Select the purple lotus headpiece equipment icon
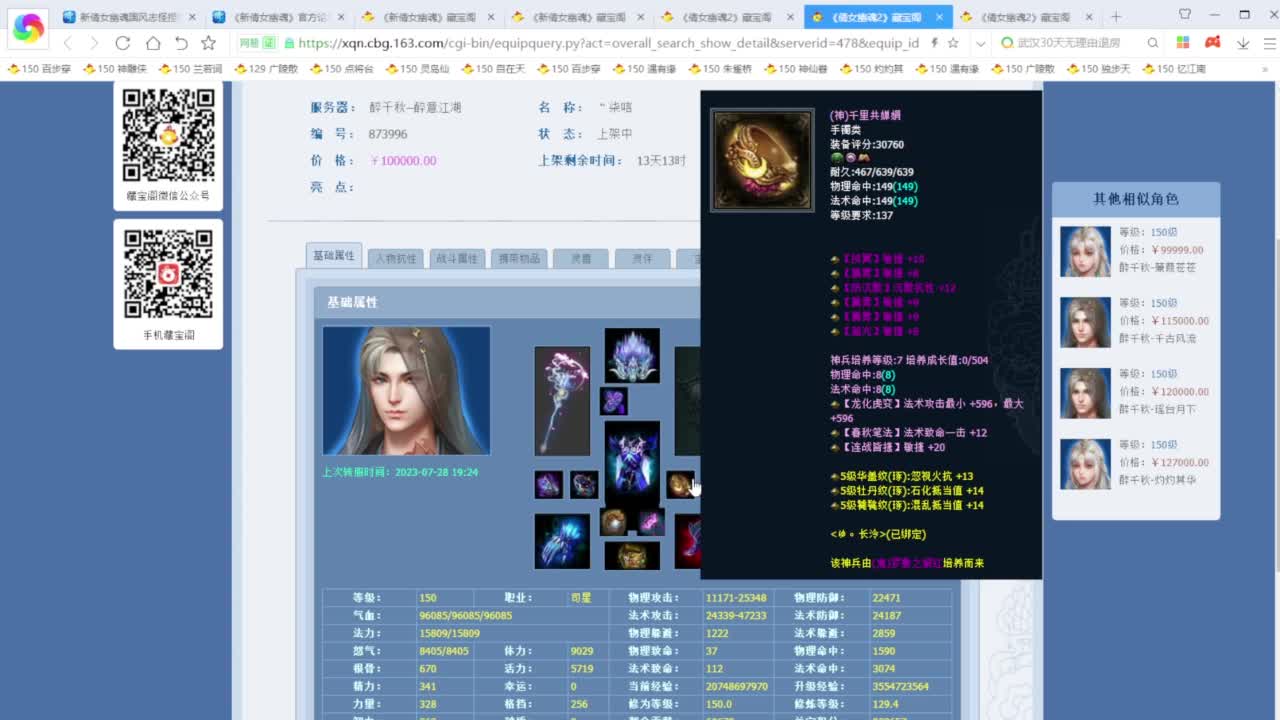1280x720 pixels. point(632,355)
